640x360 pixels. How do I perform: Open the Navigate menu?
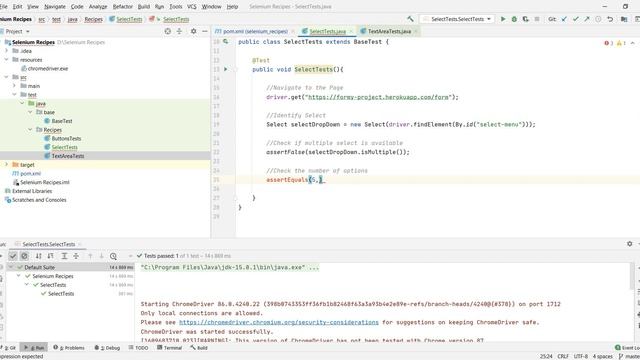coord(55,7)
